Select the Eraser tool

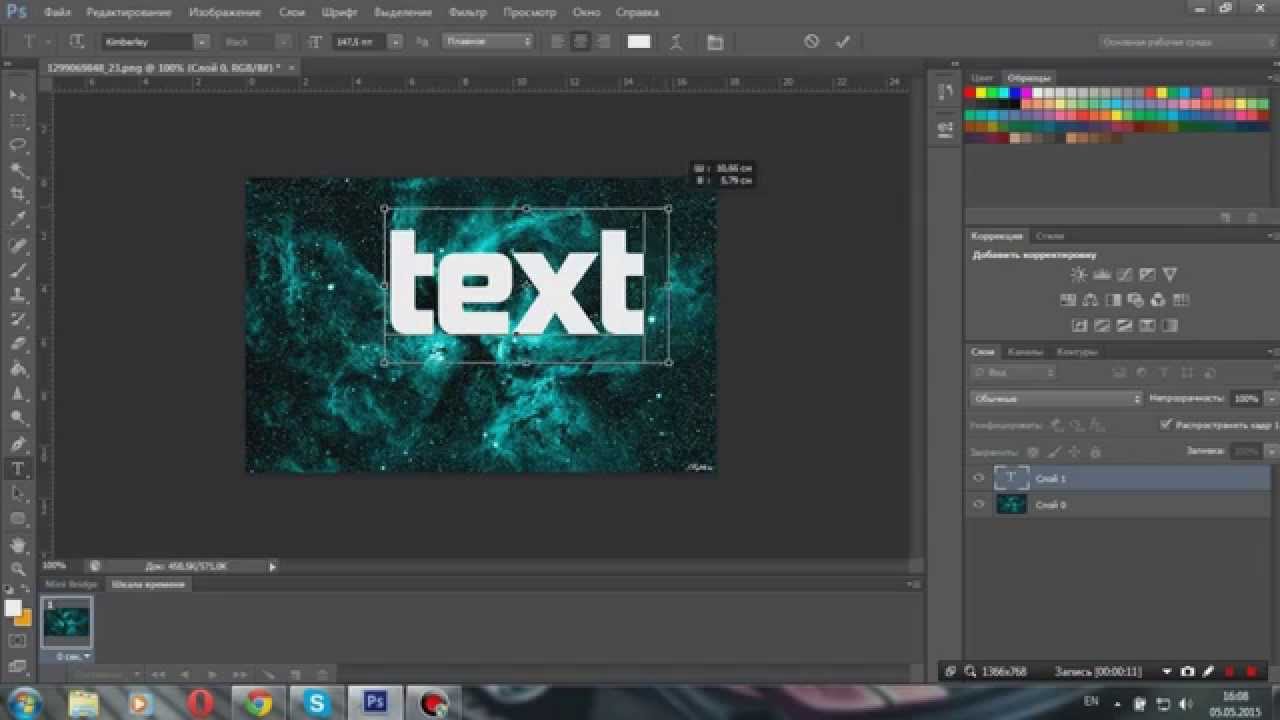point(18,345)
